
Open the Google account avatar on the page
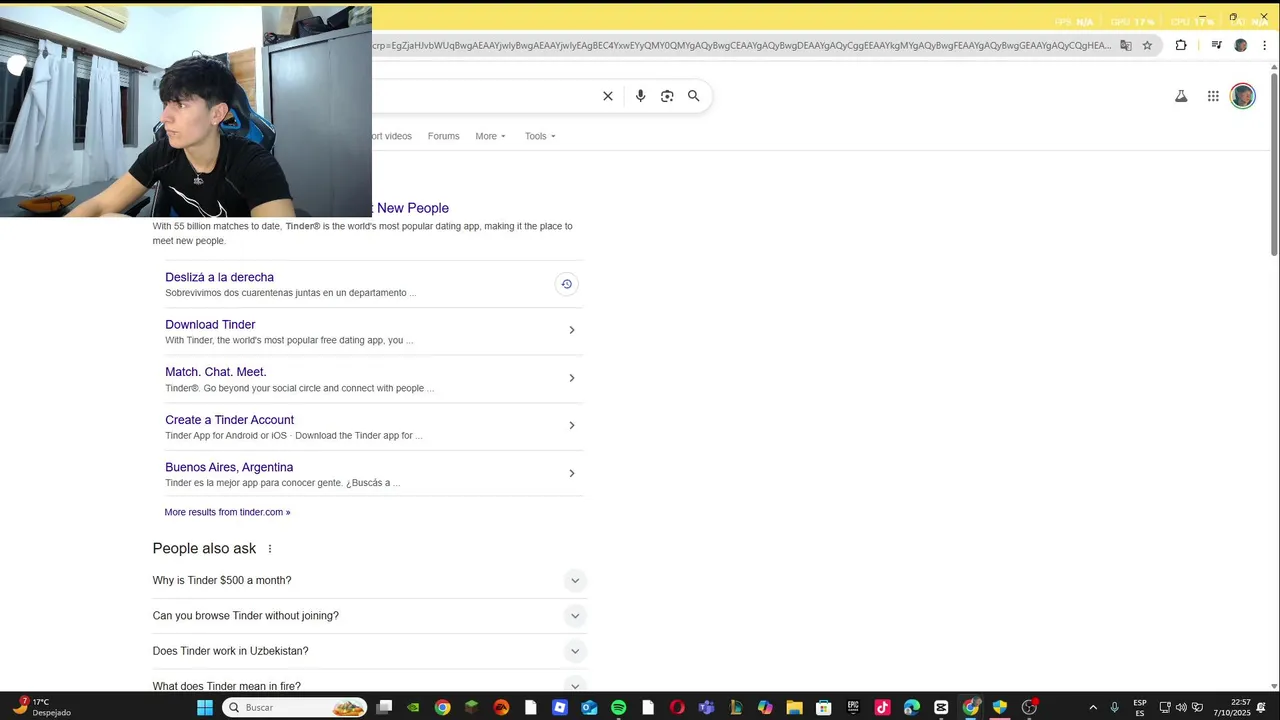pos(1242,96)
